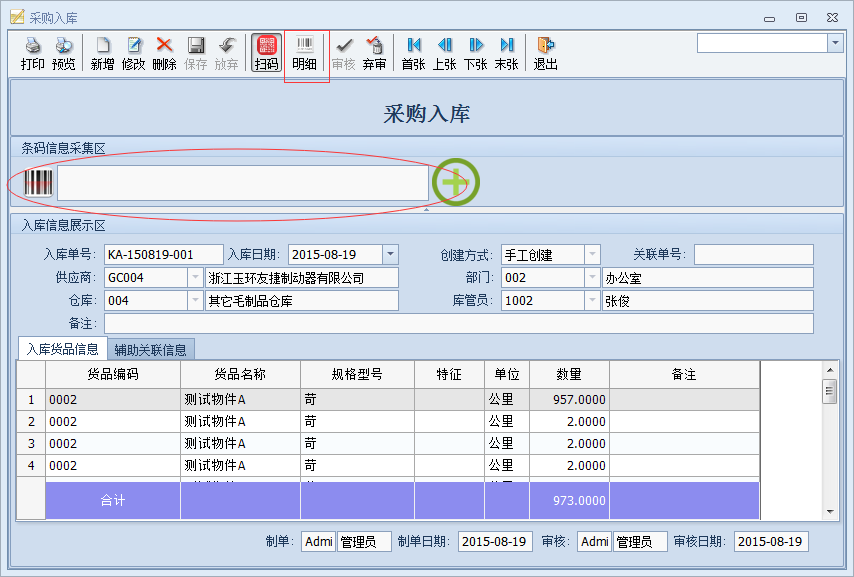This screenshot has width=854, height=577.
Task: Open 预览 print preview
Action: 64,53
